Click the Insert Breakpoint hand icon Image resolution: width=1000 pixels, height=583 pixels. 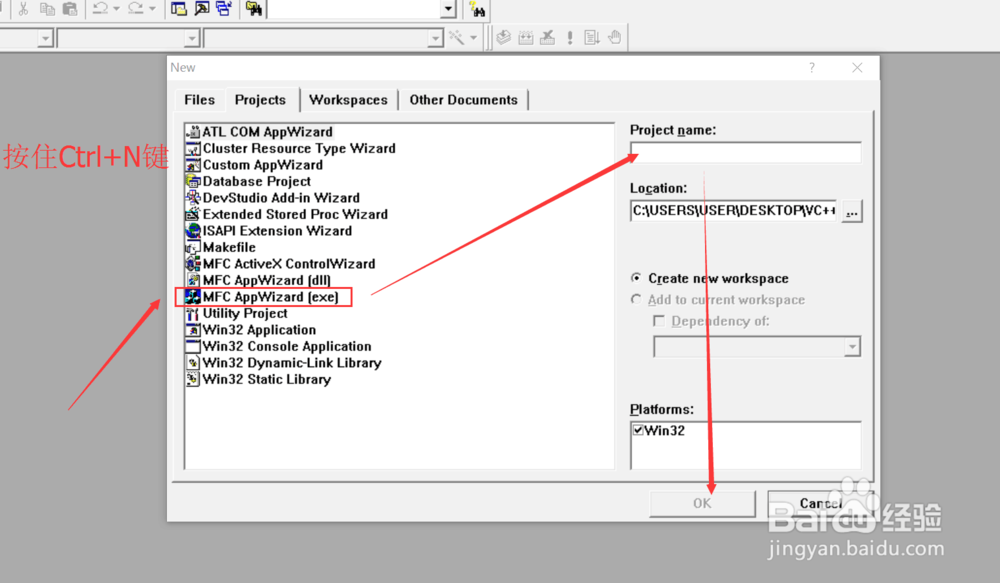pyautogui.click(x=614, y=38)
